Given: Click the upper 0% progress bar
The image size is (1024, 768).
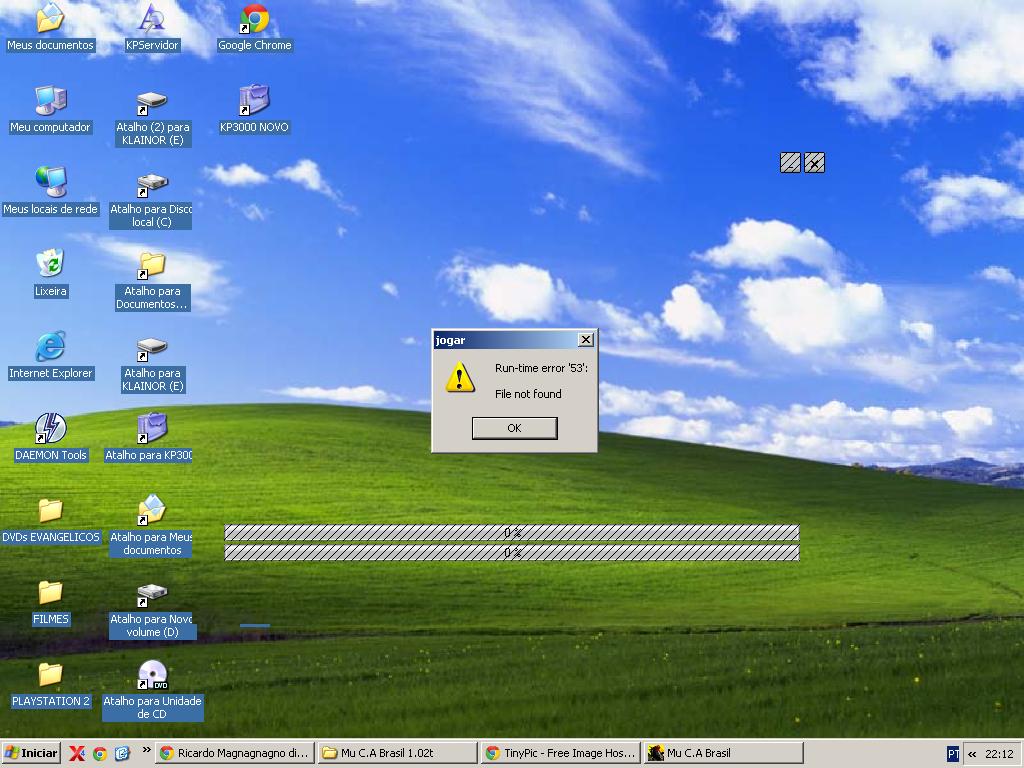Looking at the screenshot, I should click(512, 533).
